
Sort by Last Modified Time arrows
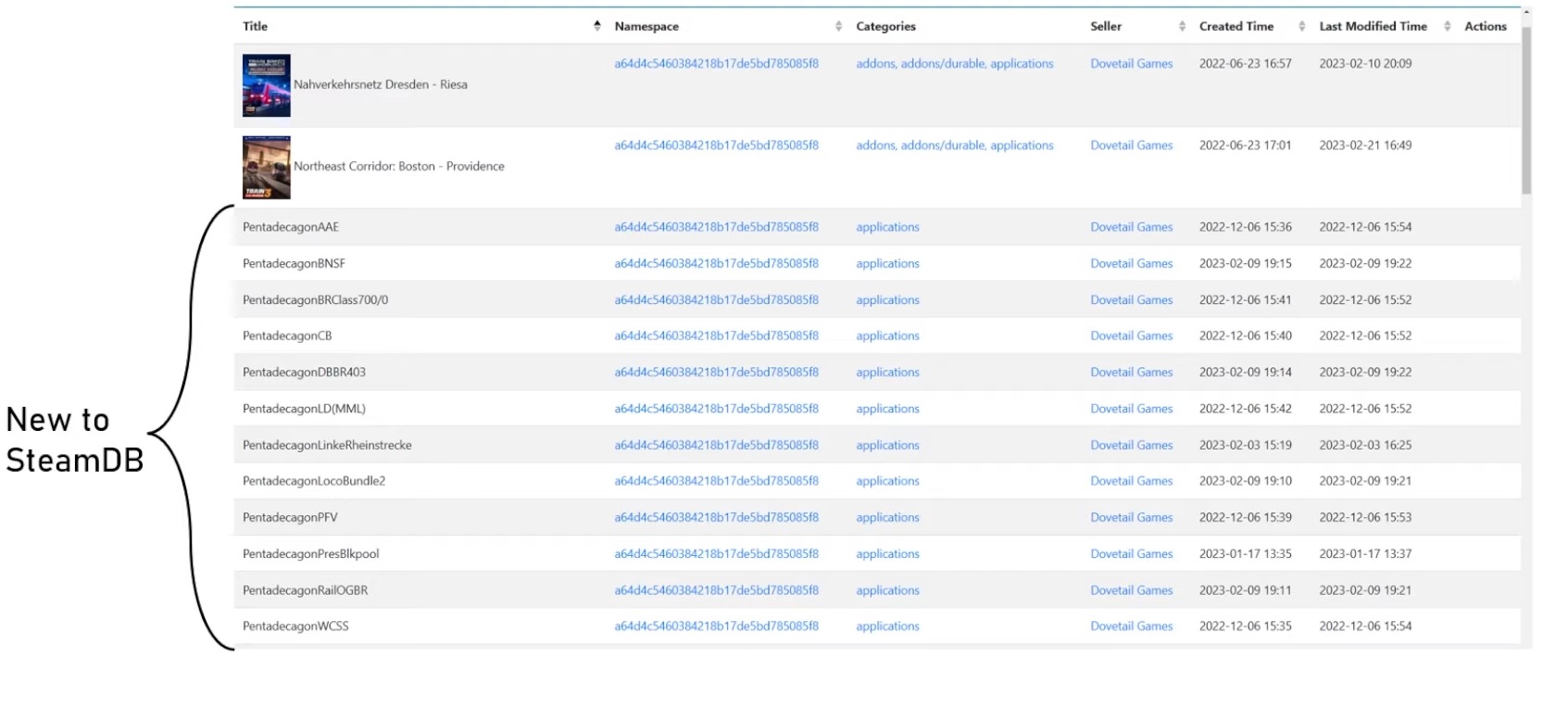(1447, 26)
